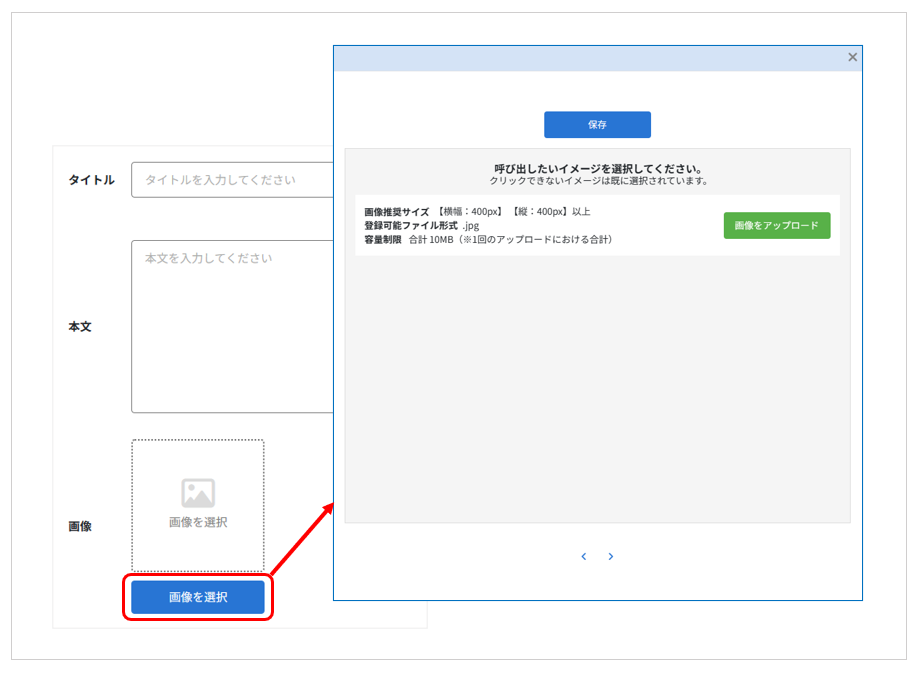The width and height of the screenshot is (920, 675).
Task: Close the image selection dialog with X
Action: coord(852,57)
